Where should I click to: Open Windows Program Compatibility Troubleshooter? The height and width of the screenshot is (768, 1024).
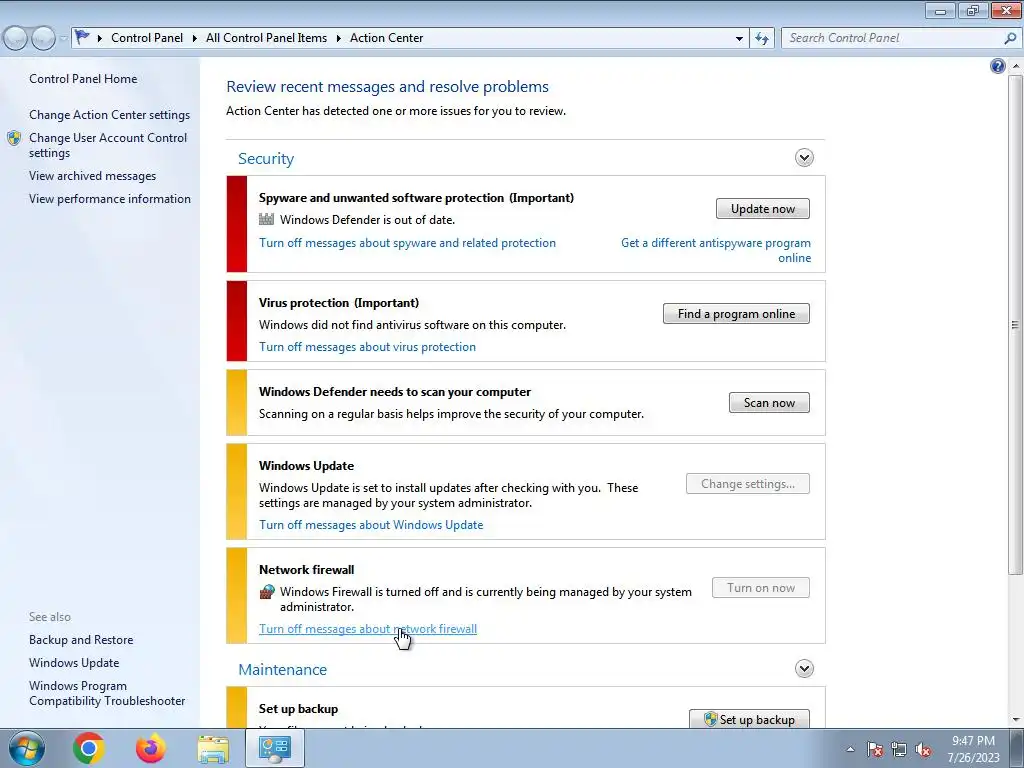tap(107, 693)
